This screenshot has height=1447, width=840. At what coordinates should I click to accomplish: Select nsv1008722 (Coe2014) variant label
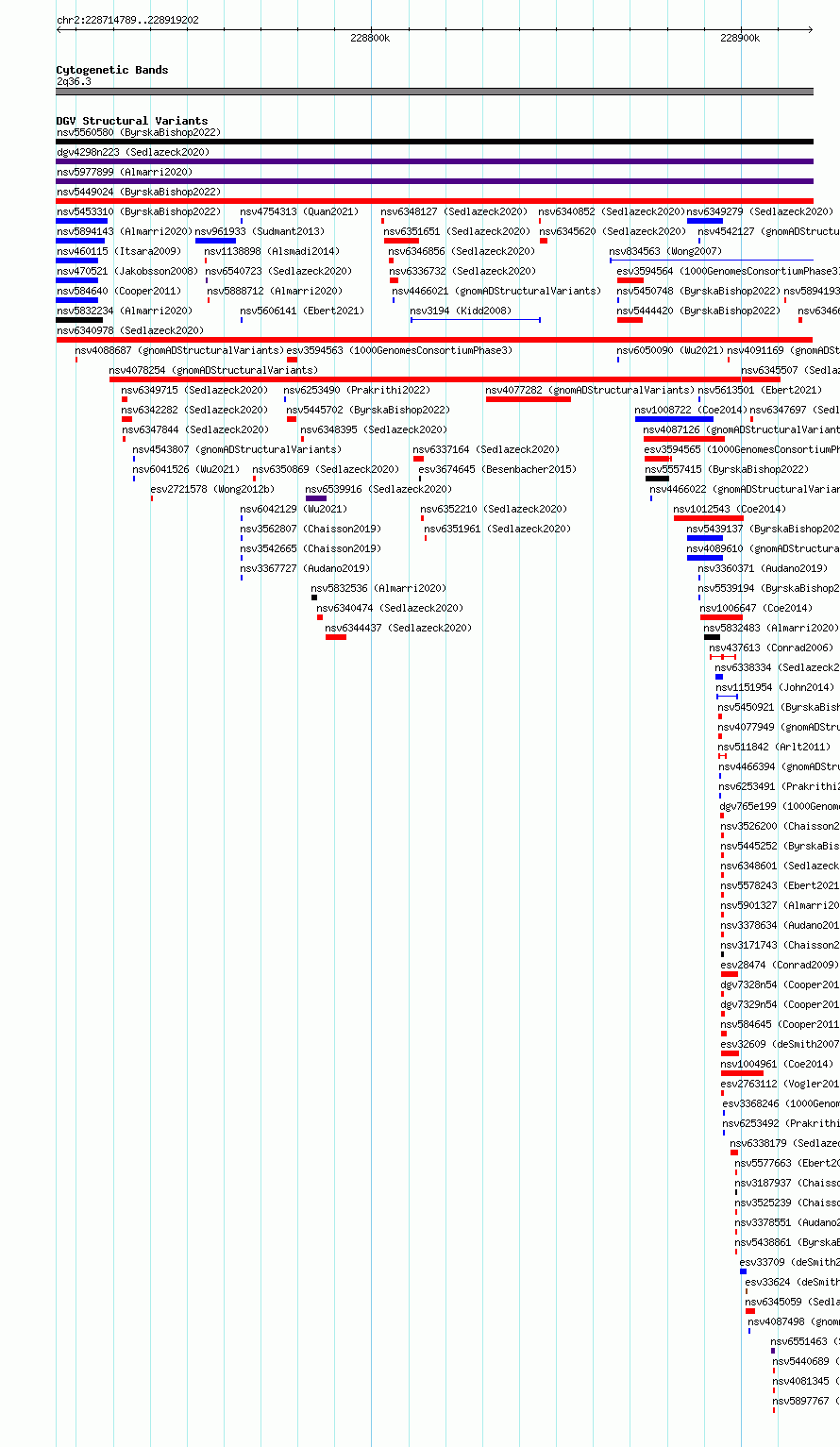point(691,410)
